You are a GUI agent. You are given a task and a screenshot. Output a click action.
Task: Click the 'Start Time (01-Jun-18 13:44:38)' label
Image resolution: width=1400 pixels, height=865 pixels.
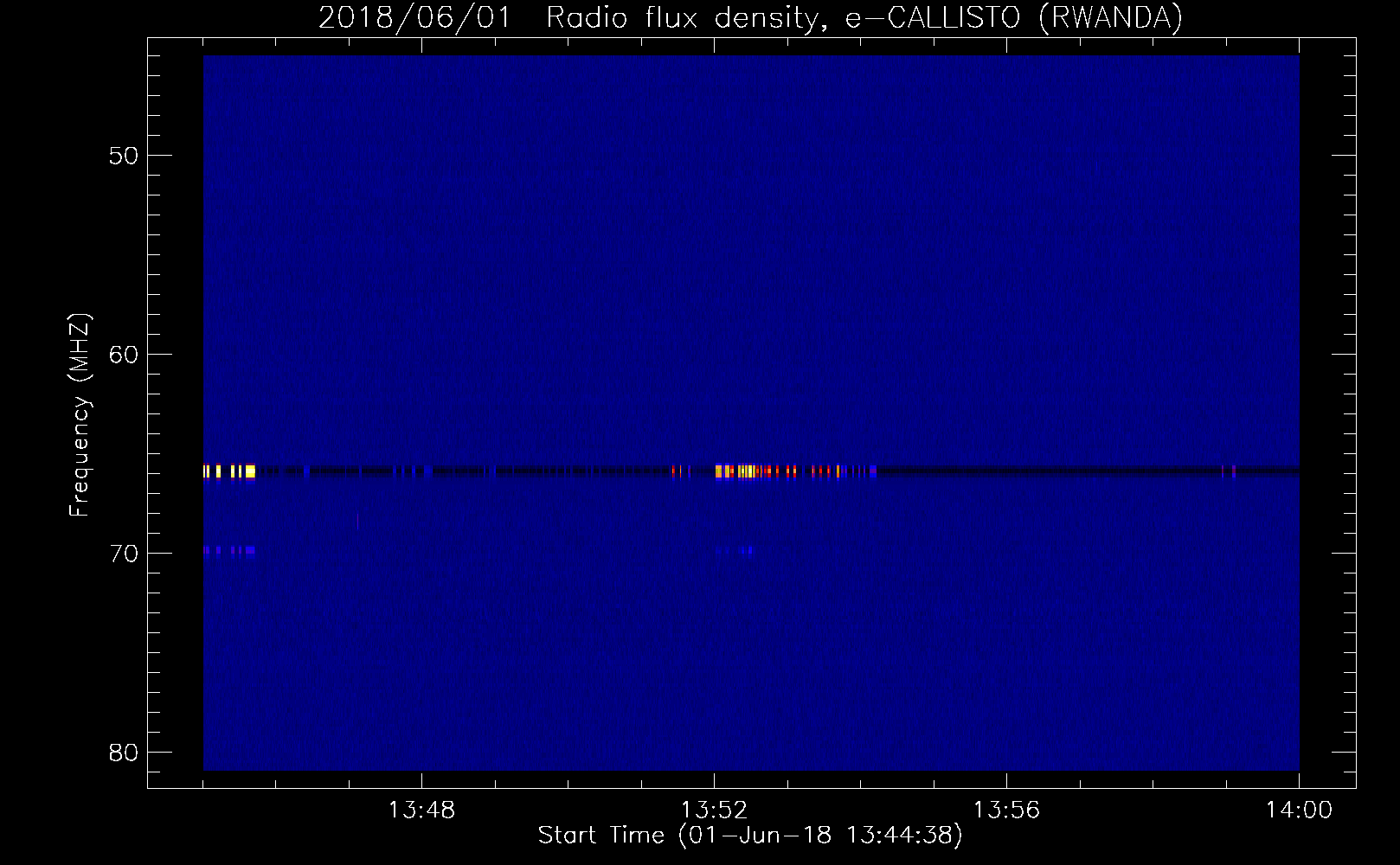click(750, 836)
